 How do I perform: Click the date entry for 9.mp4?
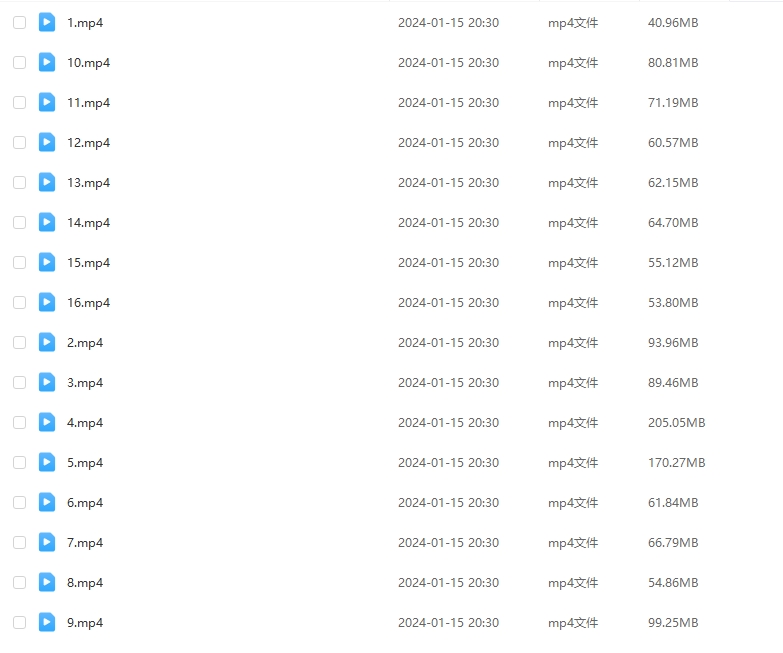tap(448, 623)
